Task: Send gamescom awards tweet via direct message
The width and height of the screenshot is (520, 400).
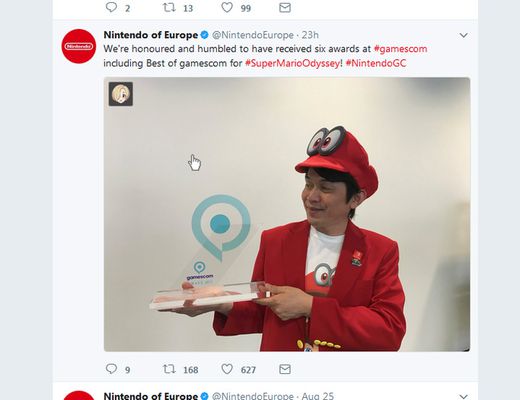Action: [285, 369]
